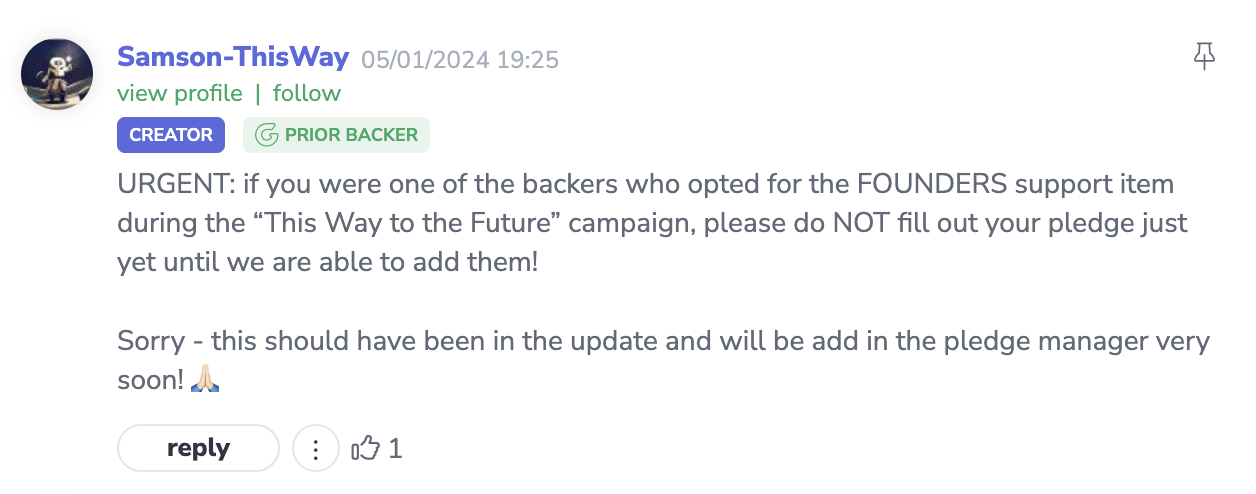Click the 05/01/2024 19:25 timestamp

(x=459, y=59)
